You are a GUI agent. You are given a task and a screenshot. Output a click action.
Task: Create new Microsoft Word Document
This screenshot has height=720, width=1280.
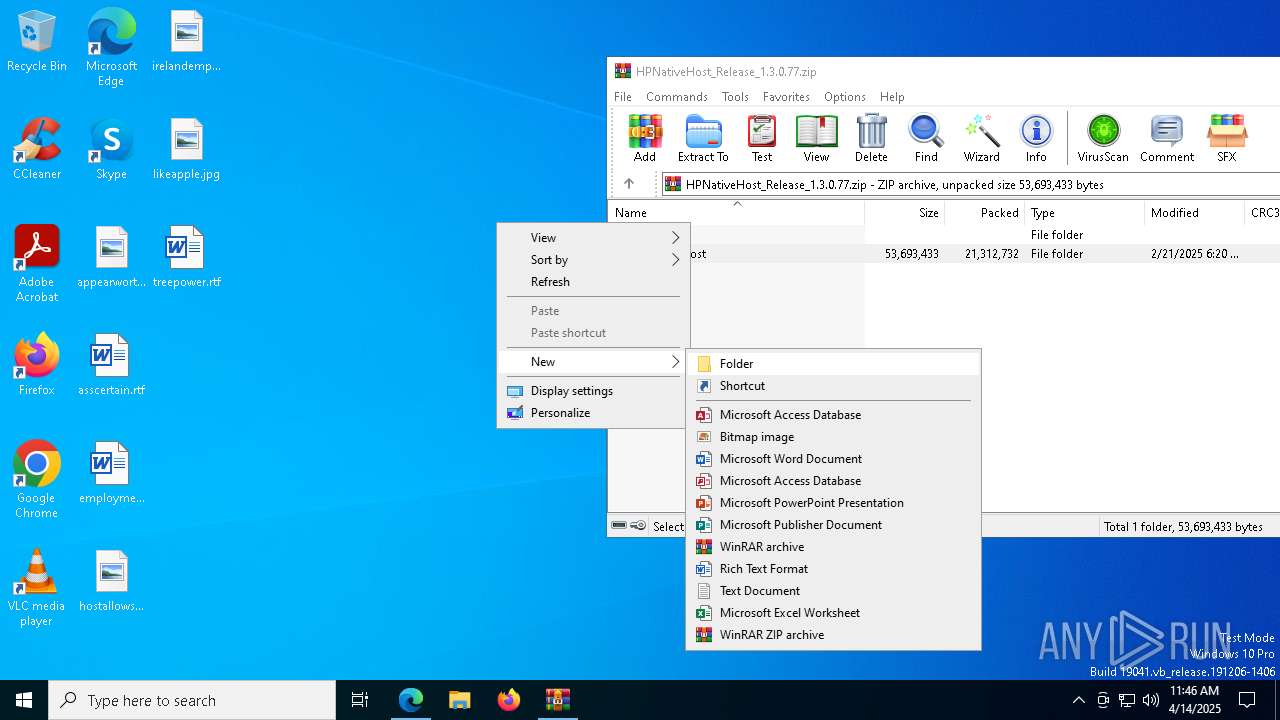pos(833,458)
